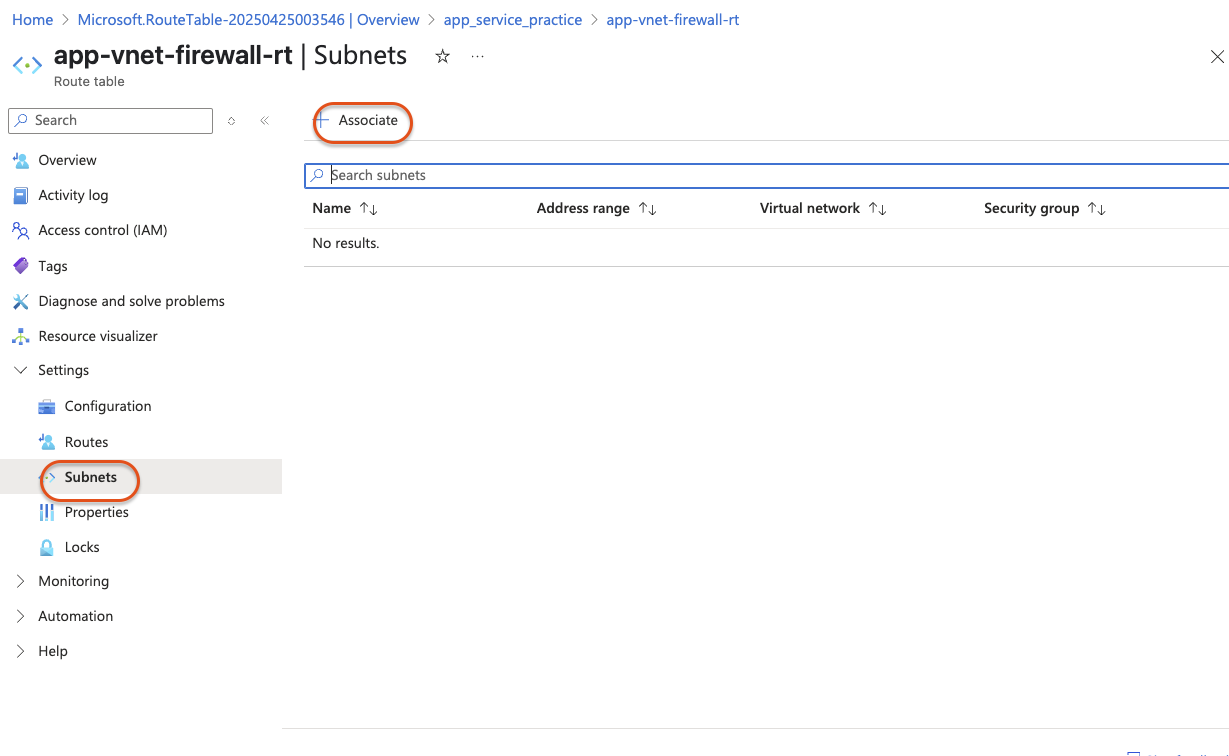Screen dimensions: 1229x756
Task: Click the Associate button
Action: (358, 120)
